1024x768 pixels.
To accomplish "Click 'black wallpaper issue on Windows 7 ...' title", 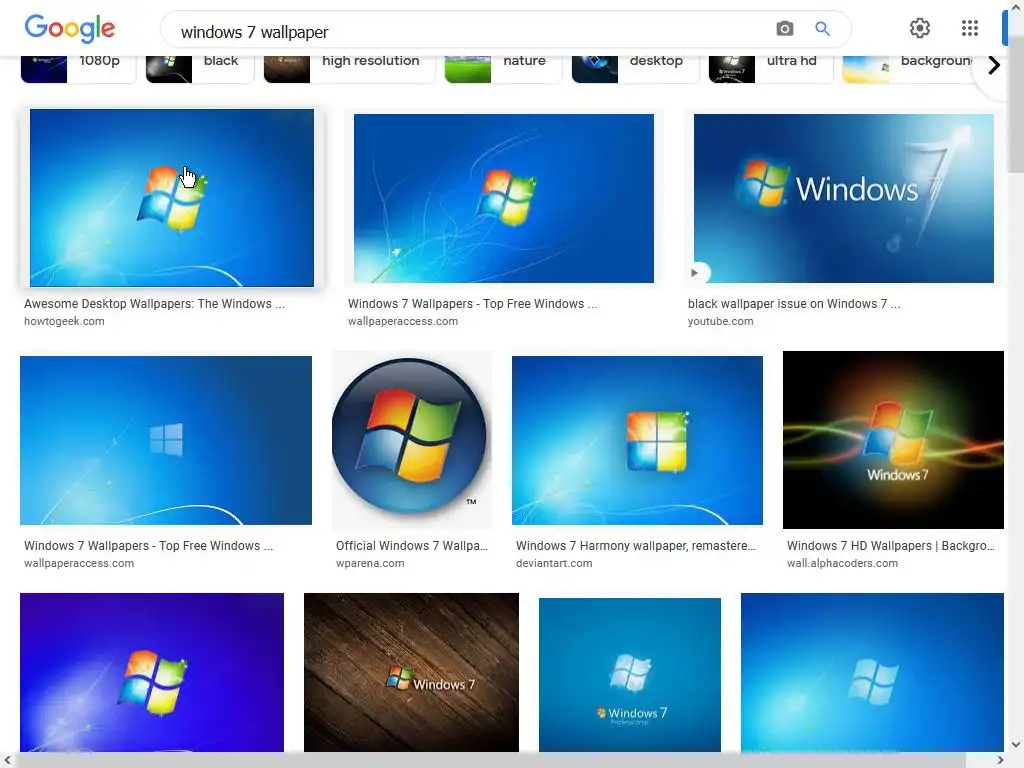I will click(794, 304).
